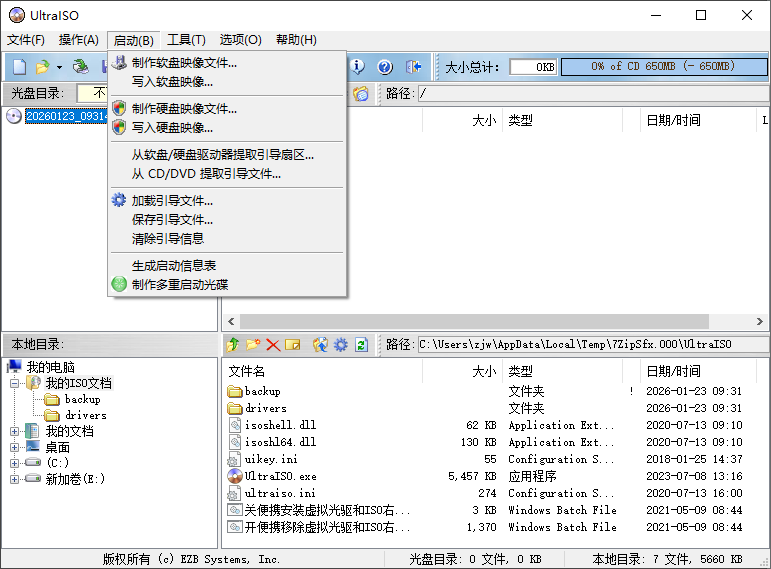Click the backup folder icon in the file list
771x569 pixels.
tap(235, 391)
